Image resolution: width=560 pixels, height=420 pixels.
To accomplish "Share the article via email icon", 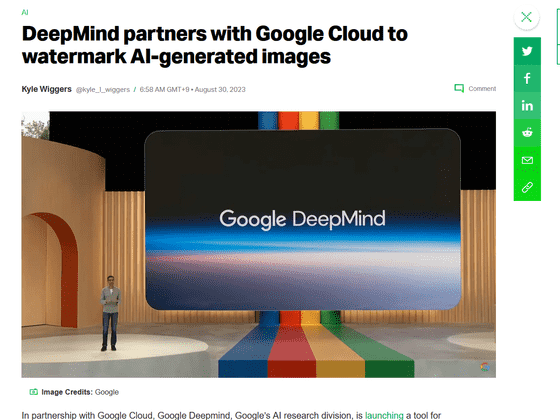I will [527, 160].
